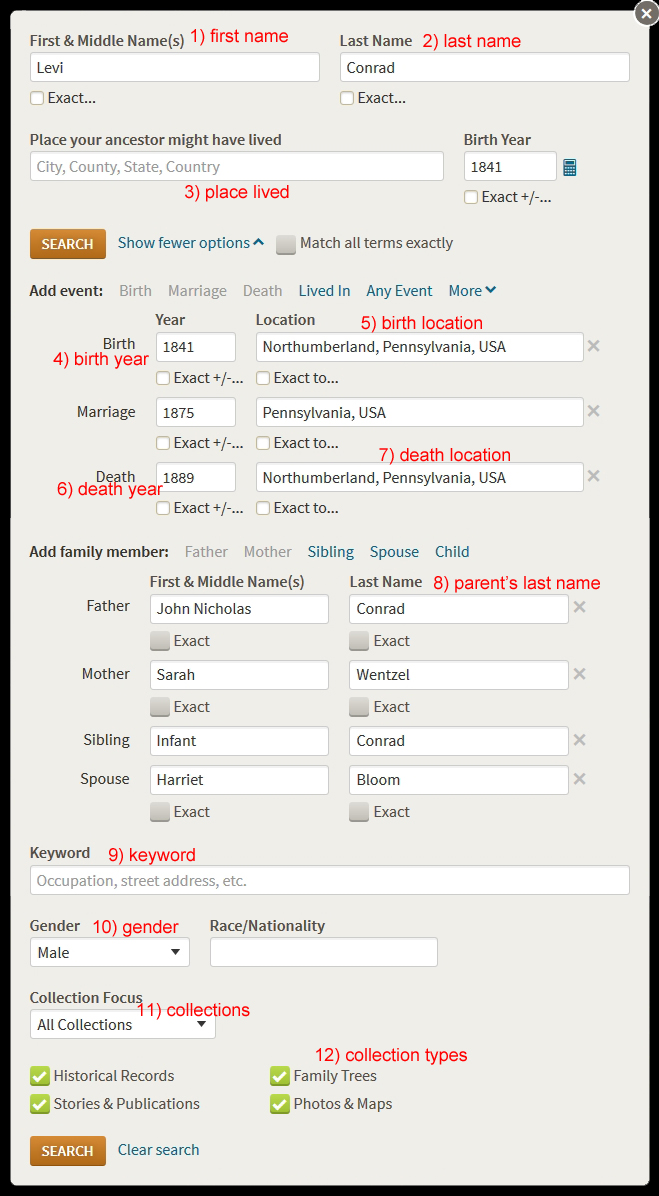The height and width of the screenshot is (1196, 659).
Task: Focus the First & Middle Name field with Levi
Action: [175, 67]
